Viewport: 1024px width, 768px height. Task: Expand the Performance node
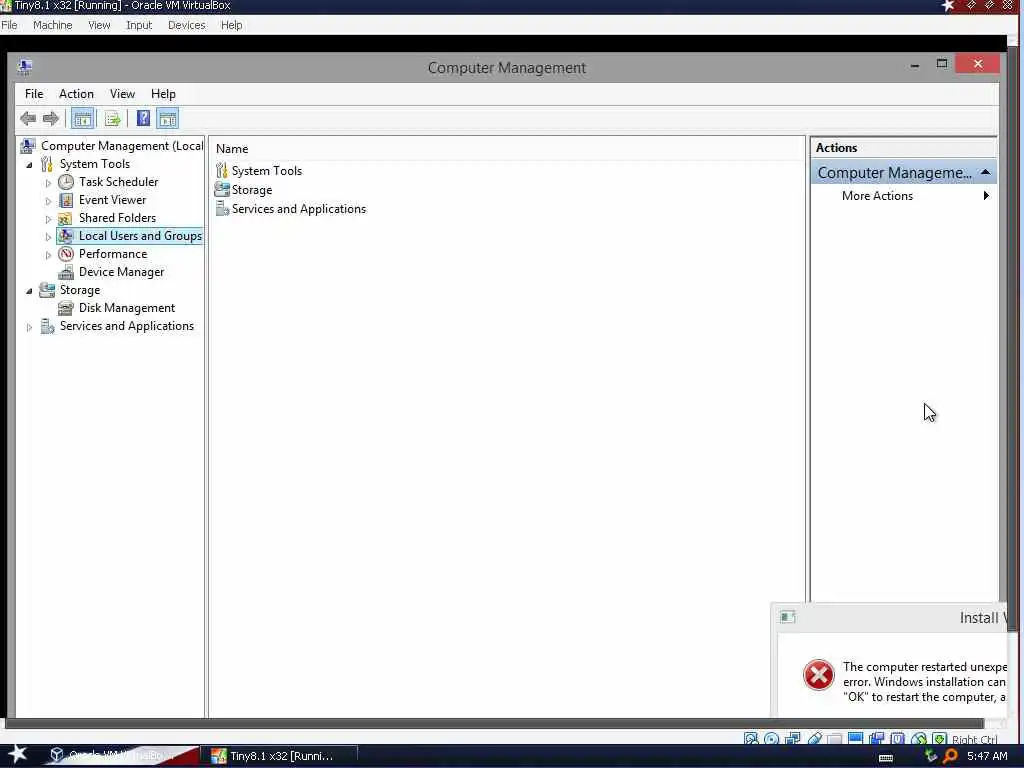point(48,255)
